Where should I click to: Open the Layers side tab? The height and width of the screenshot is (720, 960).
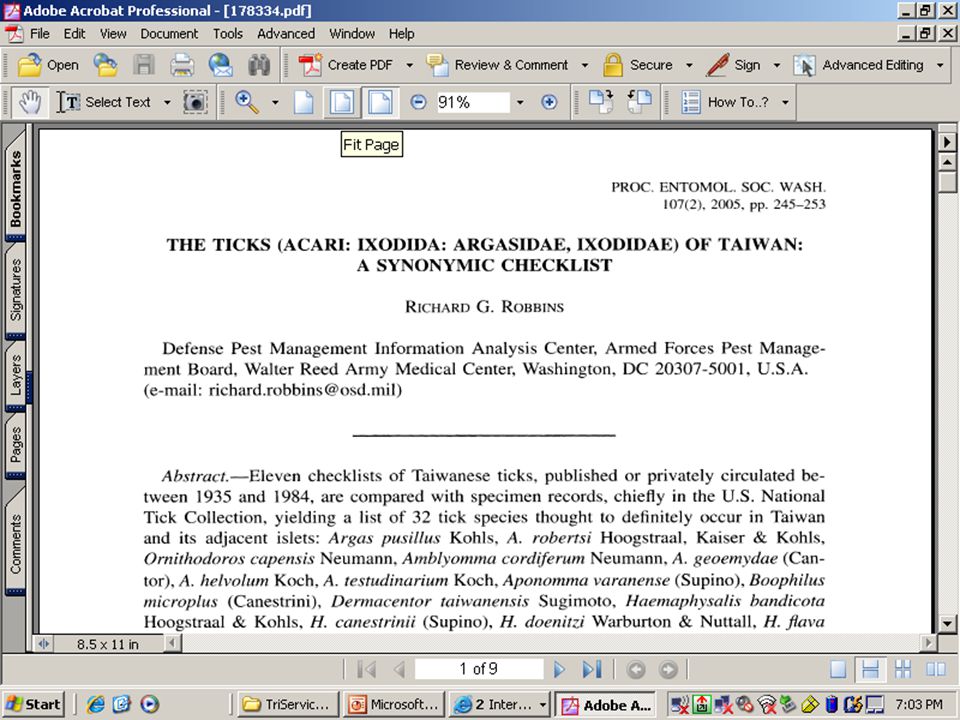pyautogui.click(x=15, y=375)
